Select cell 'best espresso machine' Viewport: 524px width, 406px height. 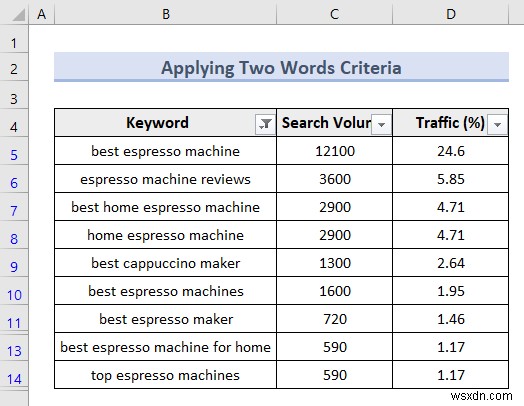(165, 151)
